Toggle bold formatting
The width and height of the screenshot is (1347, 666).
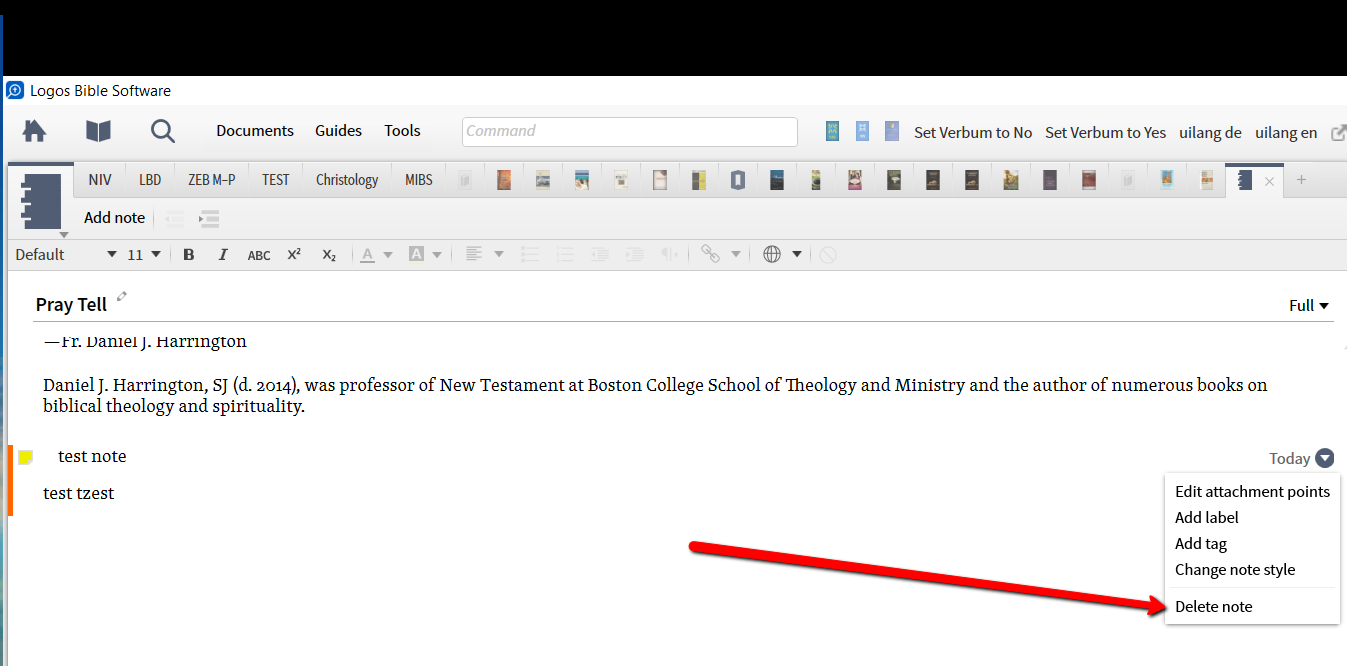tap(189, 255)
